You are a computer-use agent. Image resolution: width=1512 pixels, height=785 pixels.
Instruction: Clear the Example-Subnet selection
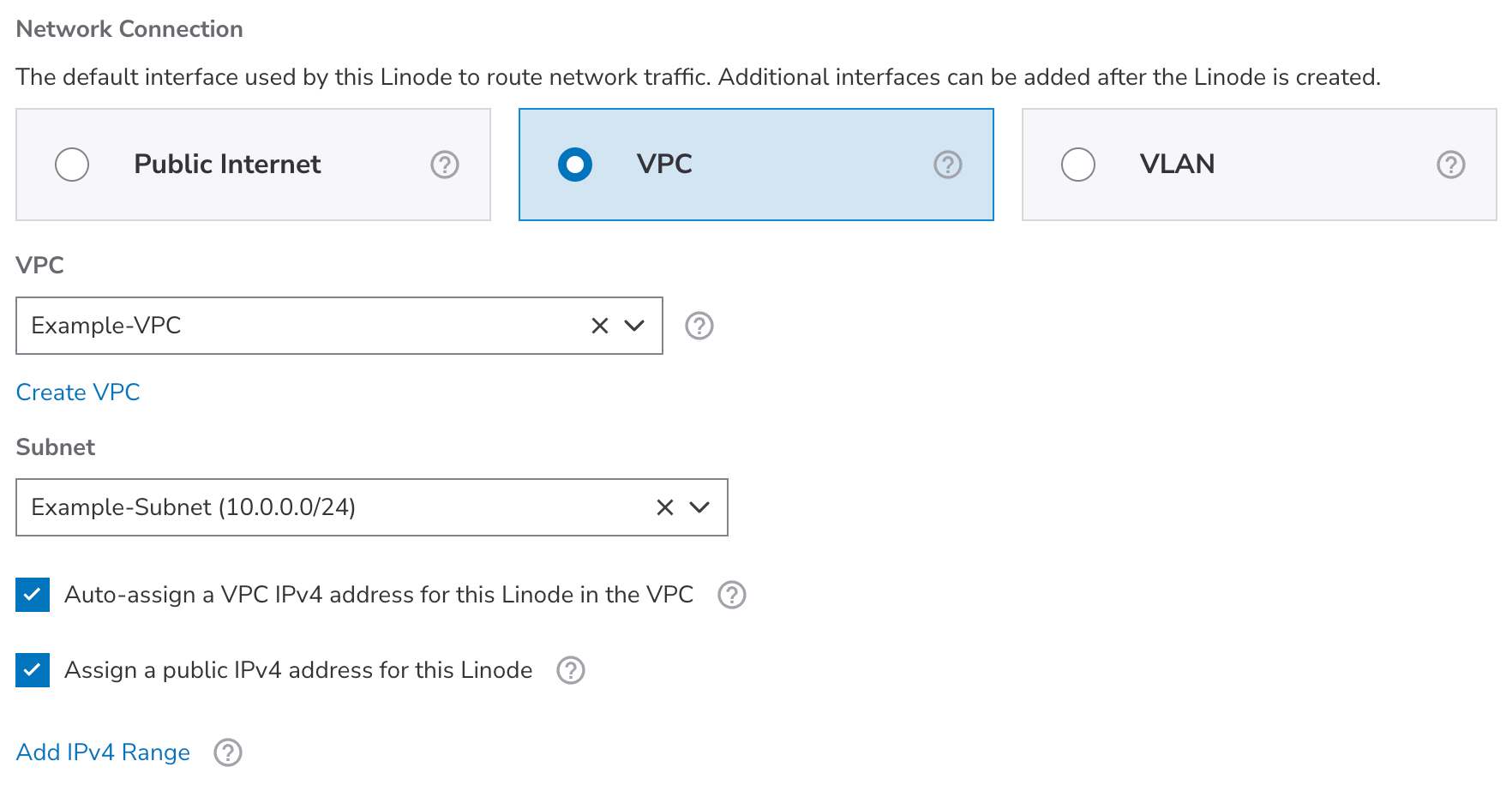click(x=665, y=507)
